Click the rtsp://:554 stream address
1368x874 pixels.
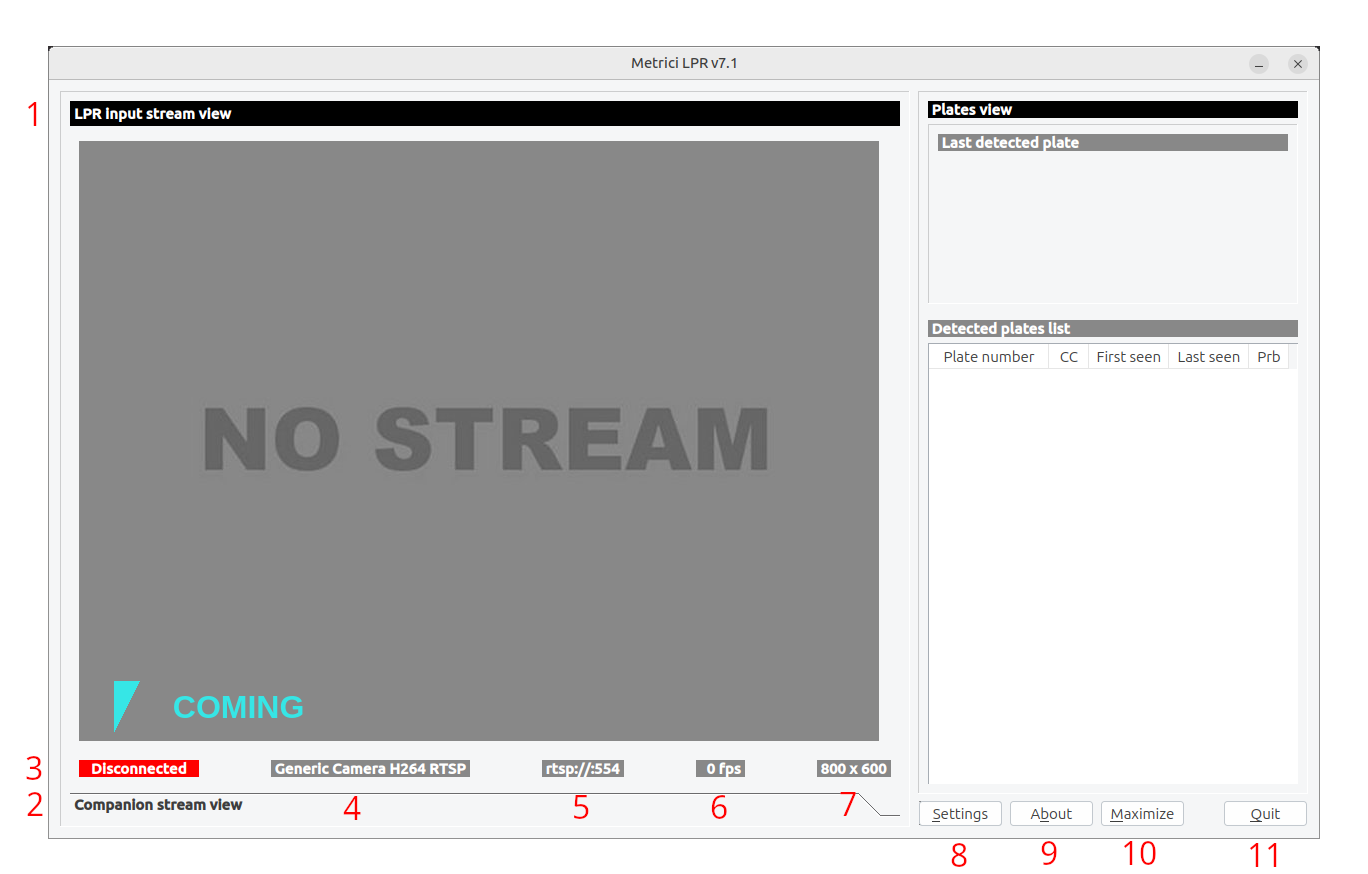(583, 769)
